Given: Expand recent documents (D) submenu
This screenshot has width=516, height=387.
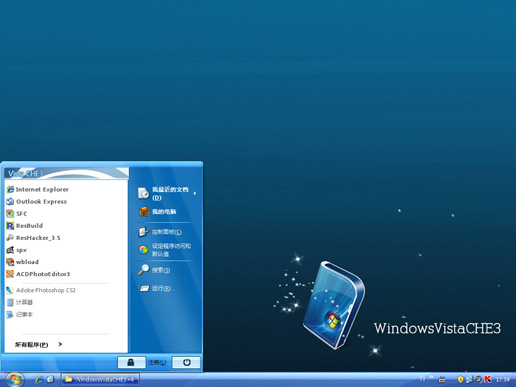Looking at the screenshot, I should tap(167, 193).
